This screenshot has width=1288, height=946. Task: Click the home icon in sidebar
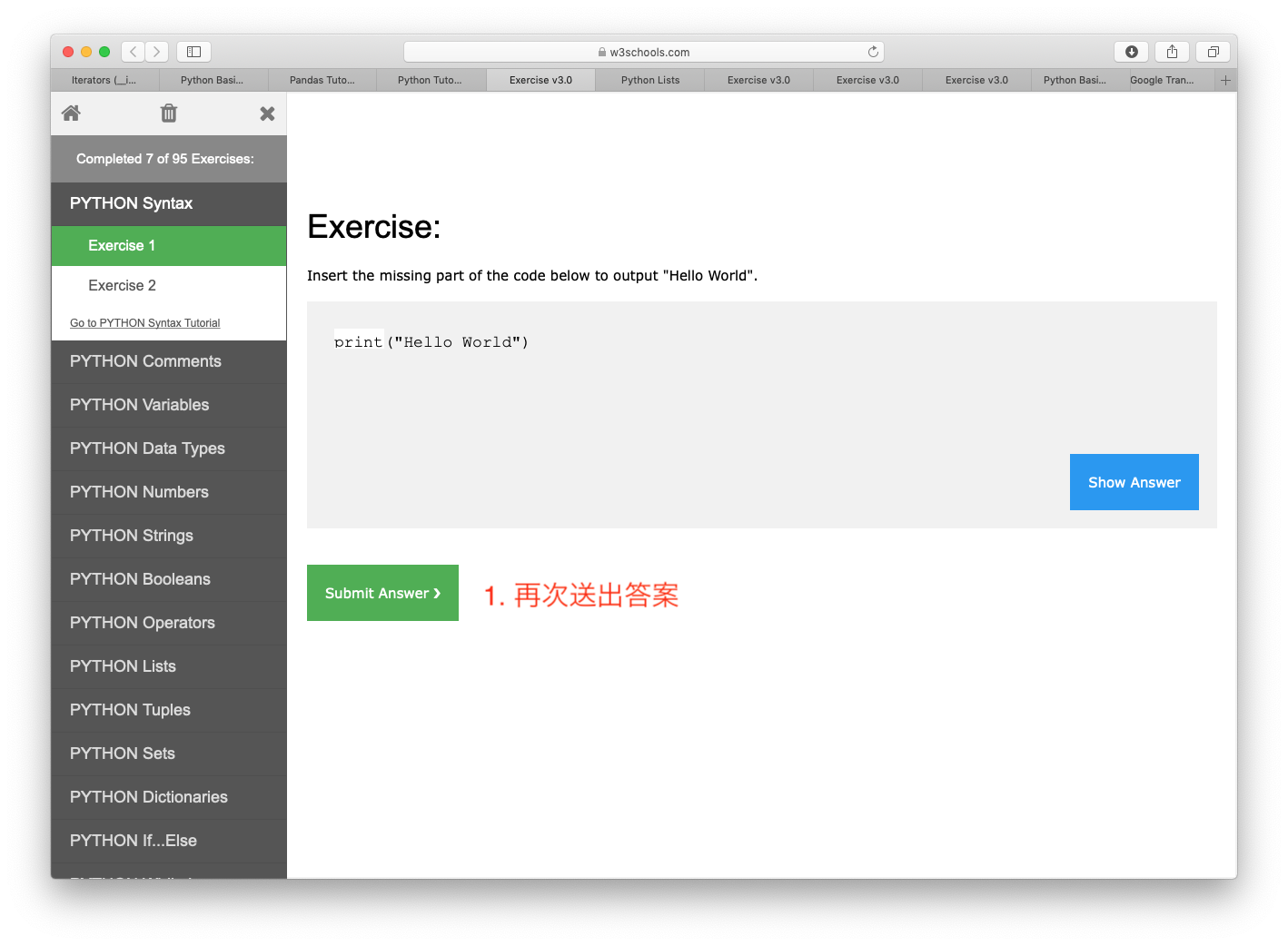click(71, 113)
